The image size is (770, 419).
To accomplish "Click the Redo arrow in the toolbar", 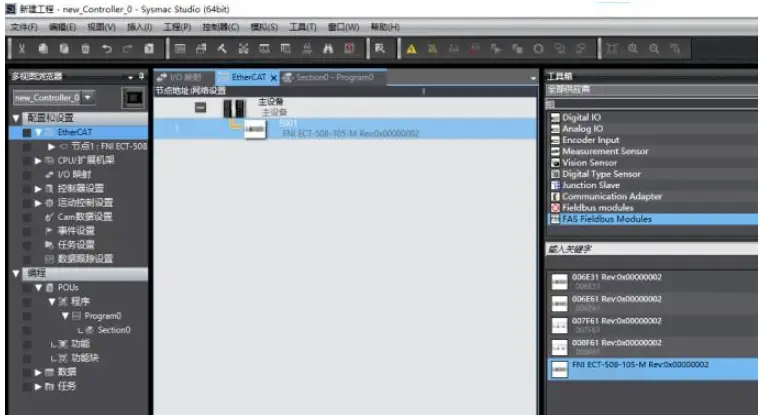I will (128, 49).
